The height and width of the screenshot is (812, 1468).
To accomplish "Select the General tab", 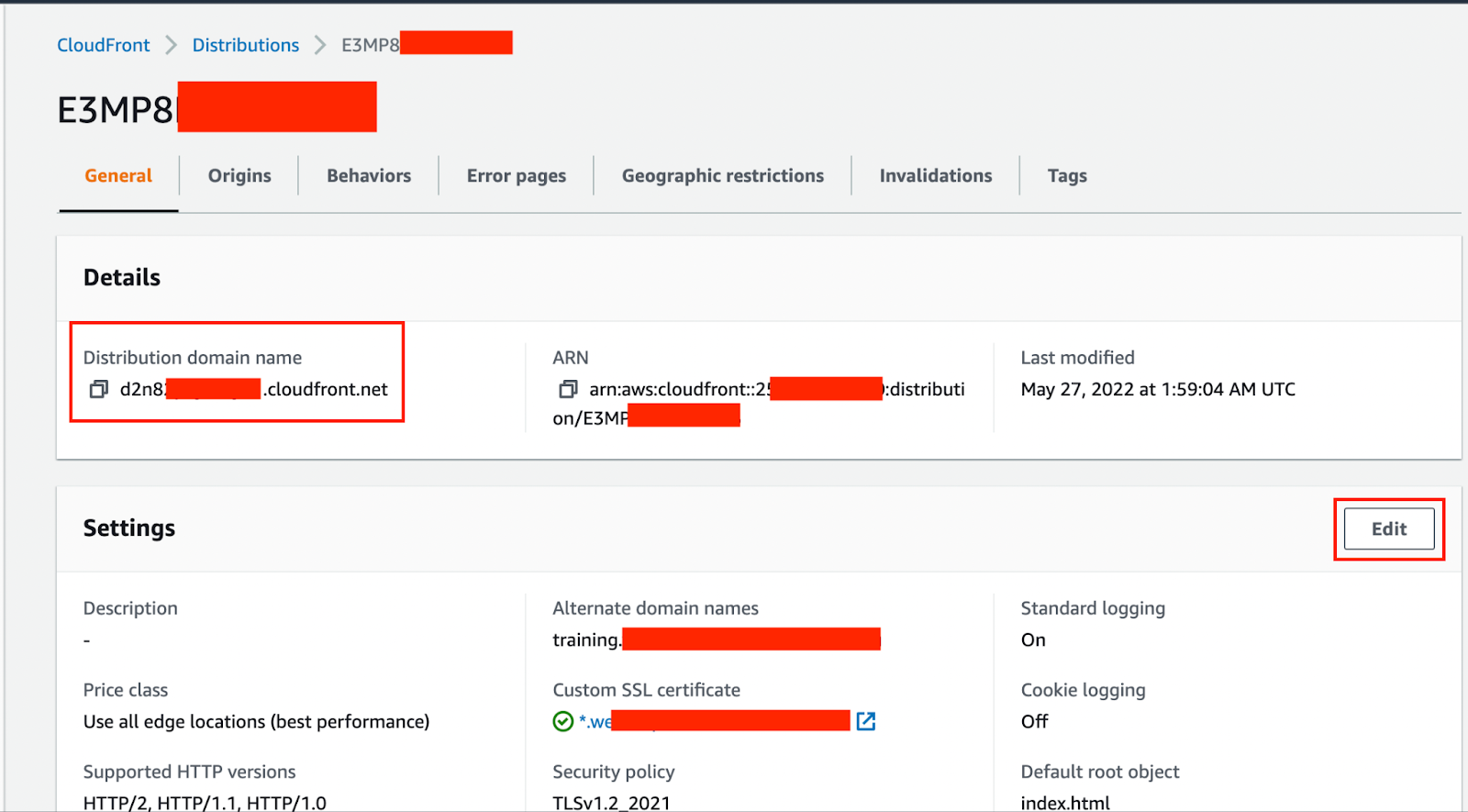I will click(x=118, y=175).
